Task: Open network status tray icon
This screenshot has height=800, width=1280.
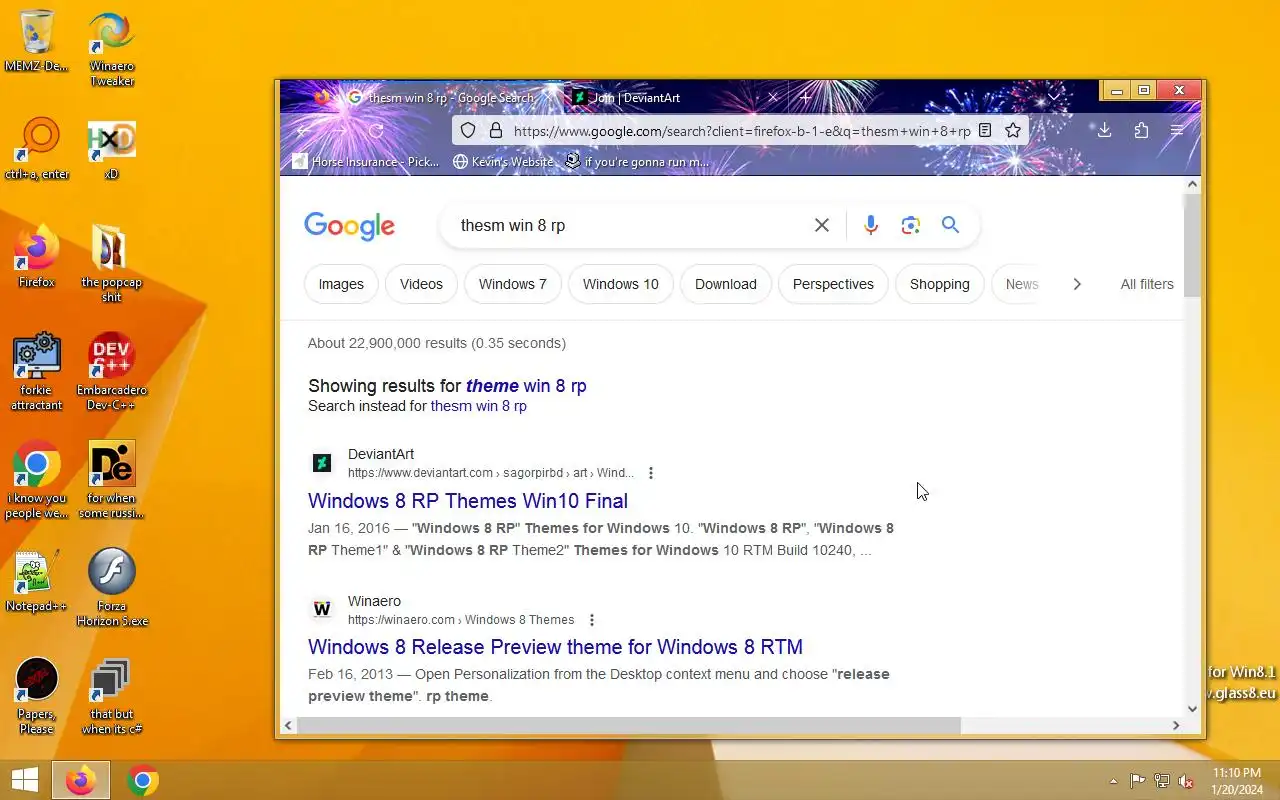Action: [1162, 781]
